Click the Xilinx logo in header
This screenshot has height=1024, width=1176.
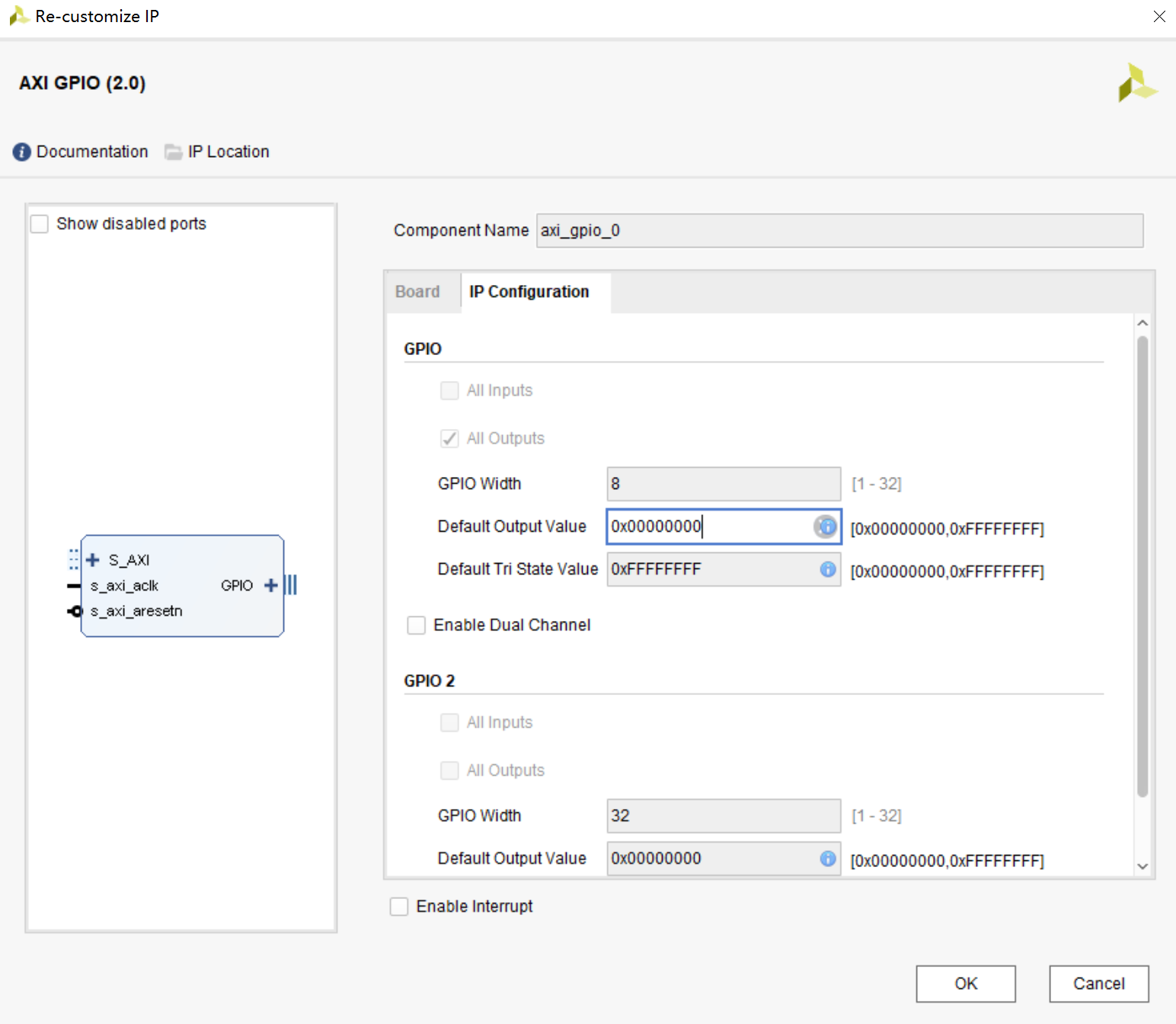pyautogui.click(x=1137, y=83)
